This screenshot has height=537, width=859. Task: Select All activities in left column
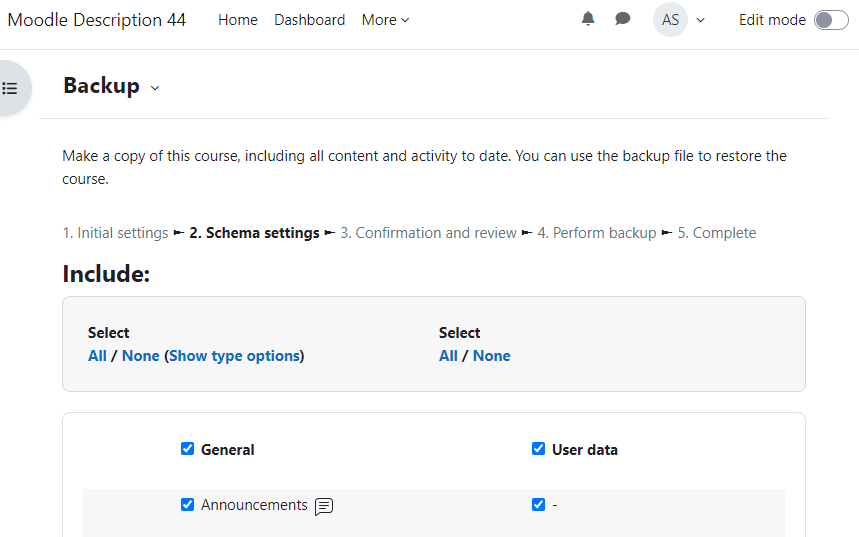[x=97, y=356]
